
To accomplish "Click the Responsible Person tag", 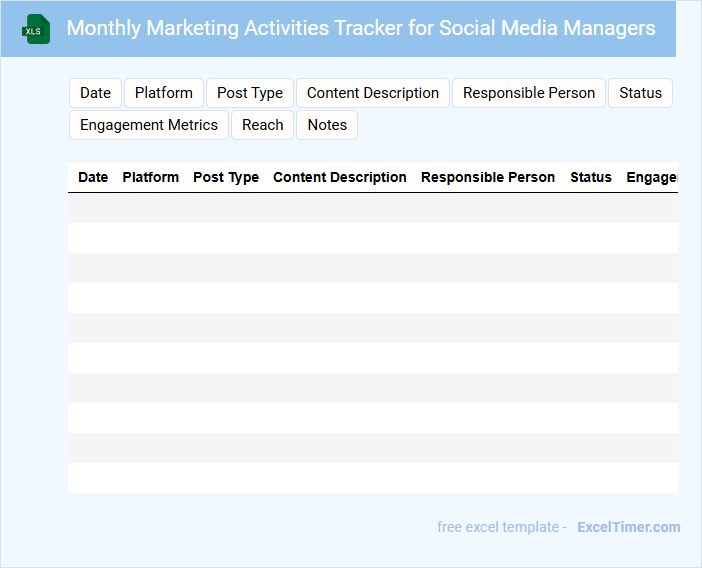I will pos(529,93).
